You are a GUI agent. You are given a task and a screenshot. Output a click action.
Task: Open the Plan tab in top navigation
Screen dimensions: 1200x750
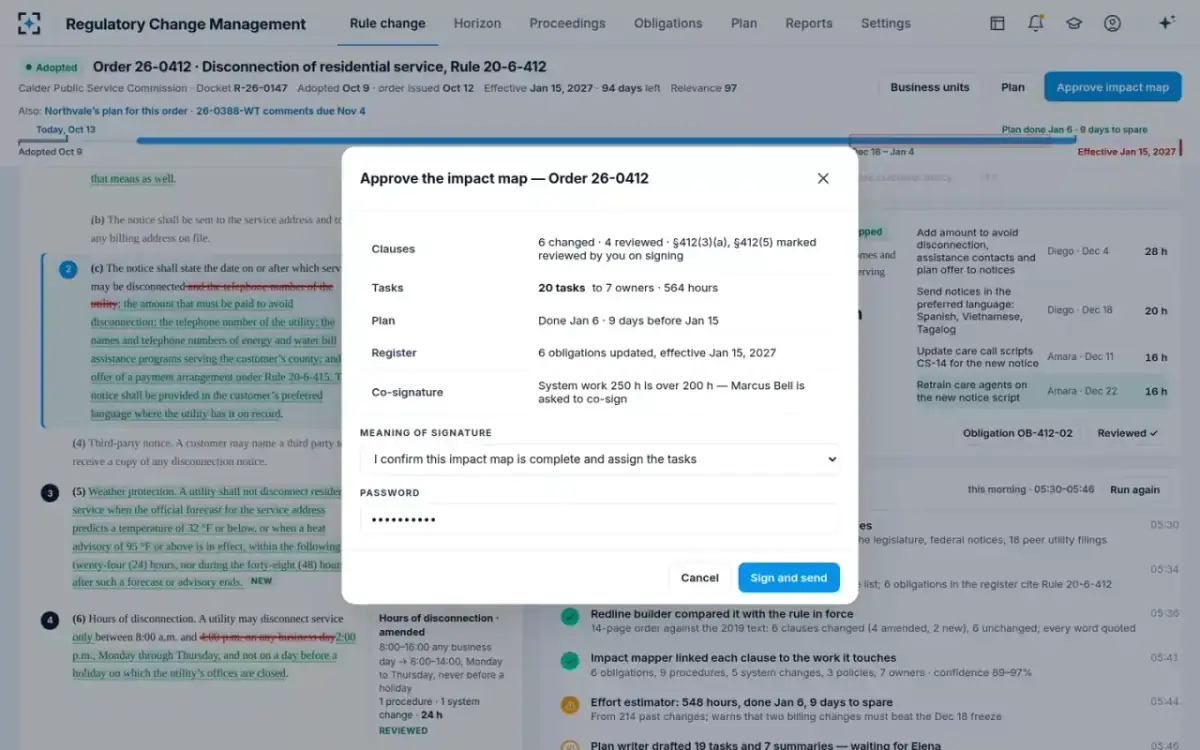click(744, 23)
